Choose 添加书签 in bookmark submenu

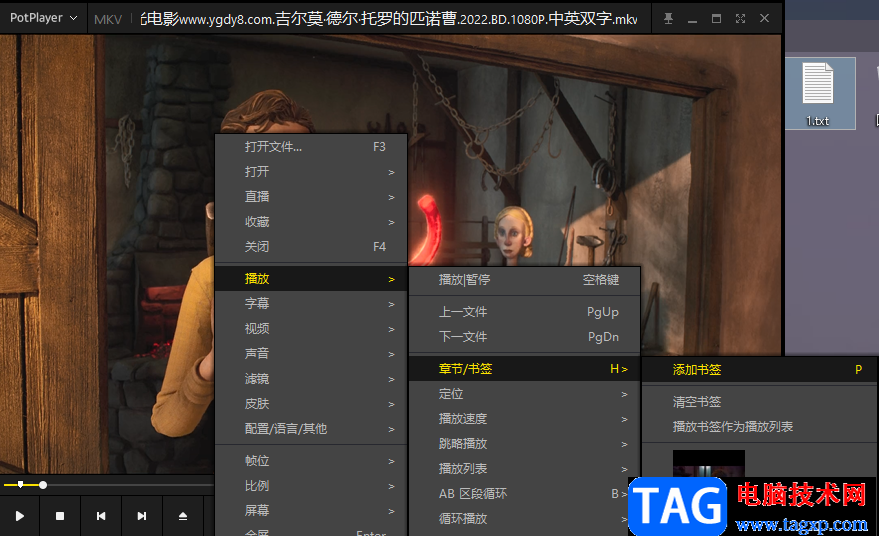click(760, 369)
